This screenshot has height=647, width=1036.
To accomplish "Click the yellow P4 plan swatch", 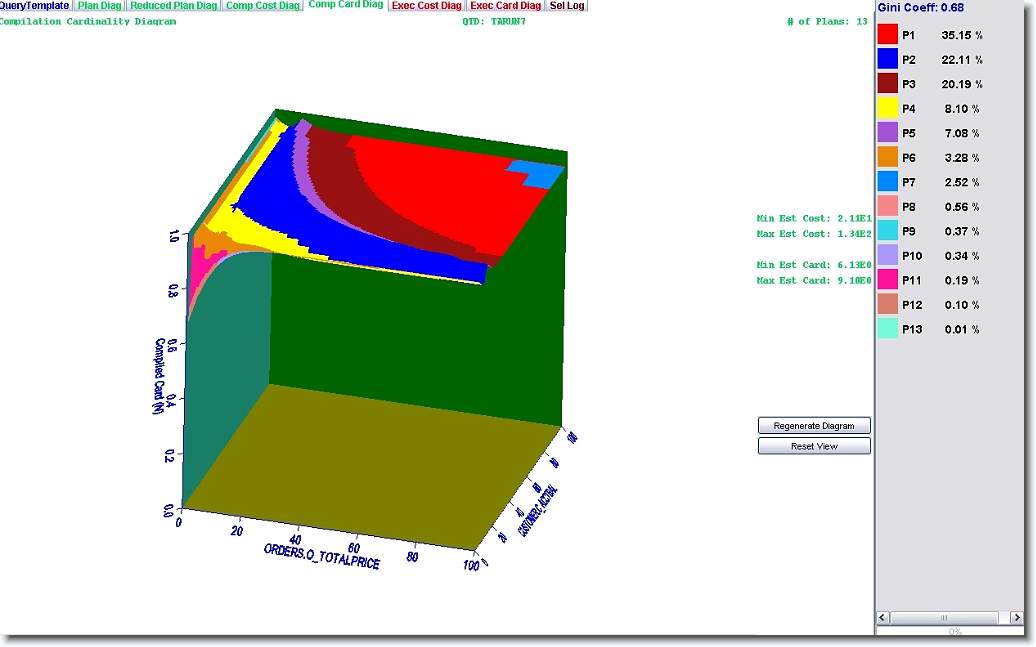I will click(x=888, y=109).
